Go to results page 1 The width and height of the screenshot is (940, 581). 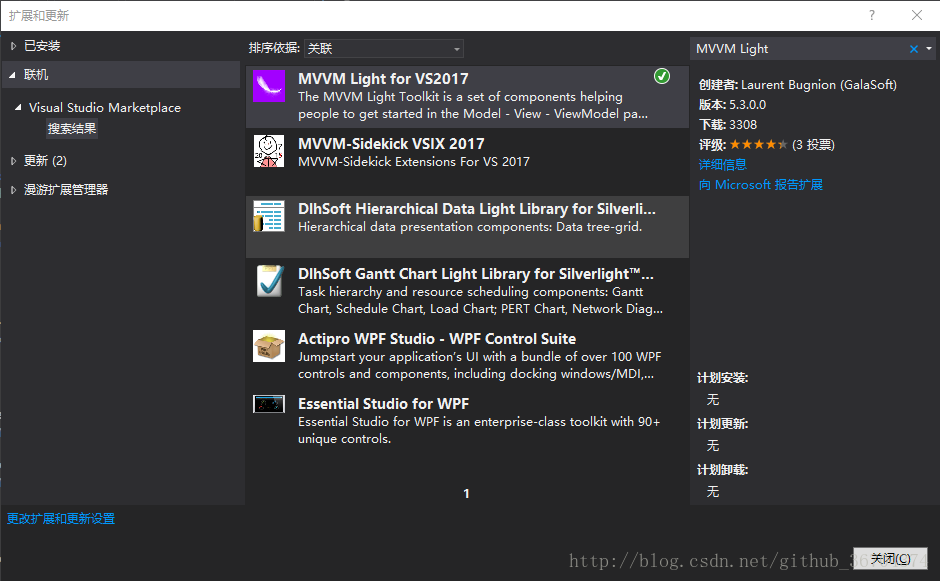click(466, 493)
